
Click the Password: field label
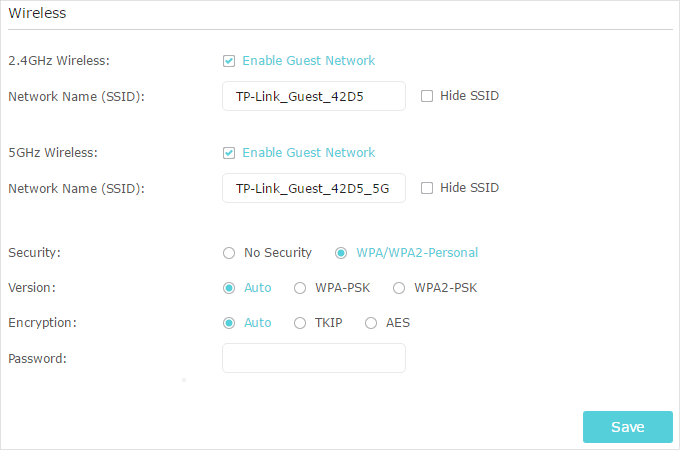[x=37, y=359]
